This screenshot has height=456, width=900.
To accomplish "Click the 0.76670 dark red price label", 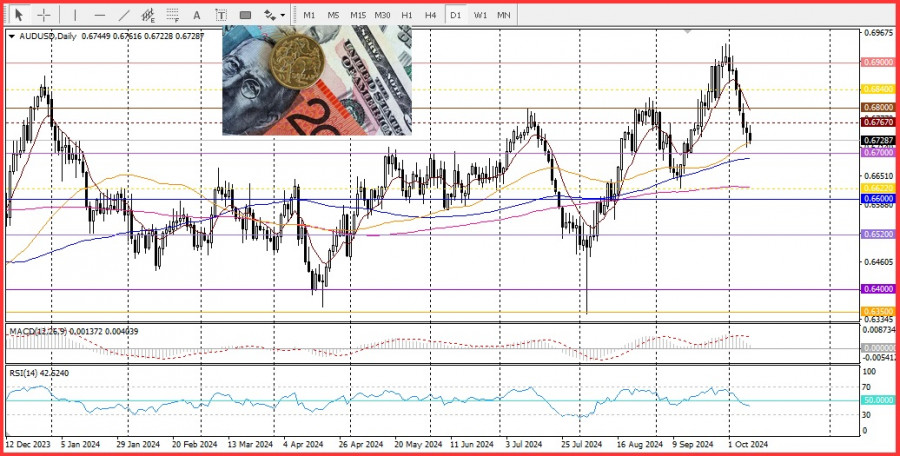I will click(x=878, y=122).
